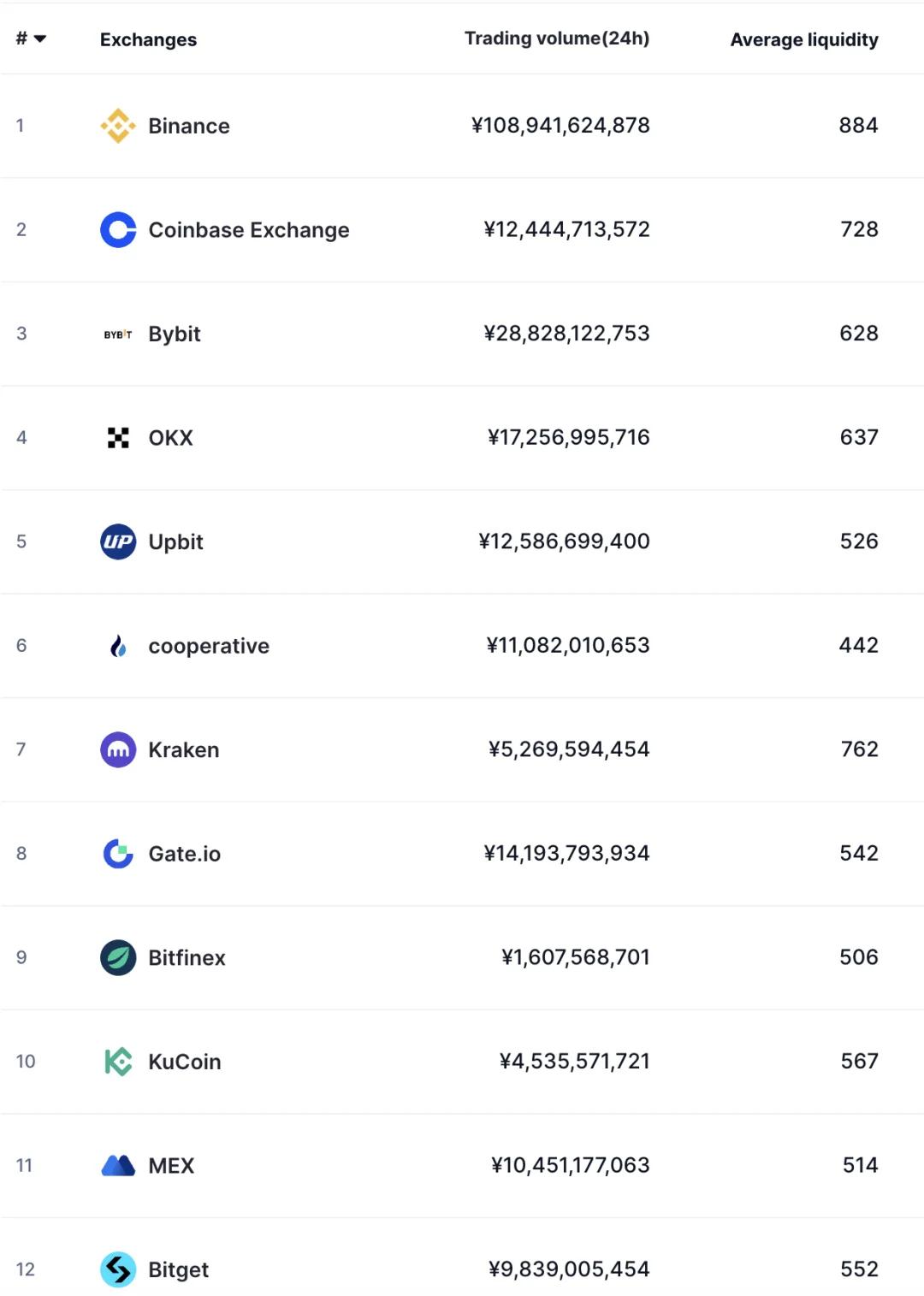Click the Kraken purple logo
This screenshot has width=924, height=1296.
click(118, 749)
